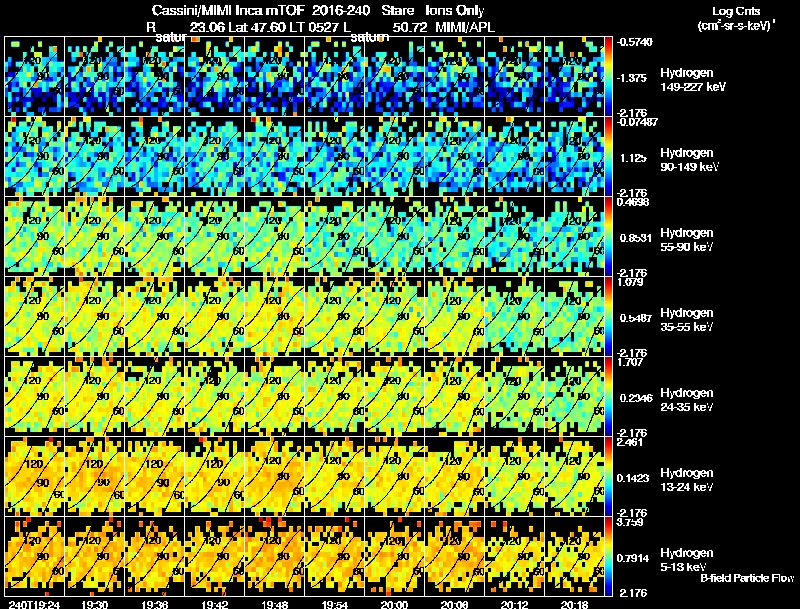The height and width of the screenshot is (609, 800).
Task: Open the 13-24 keV image panel at 19:54
Action: 335,476
